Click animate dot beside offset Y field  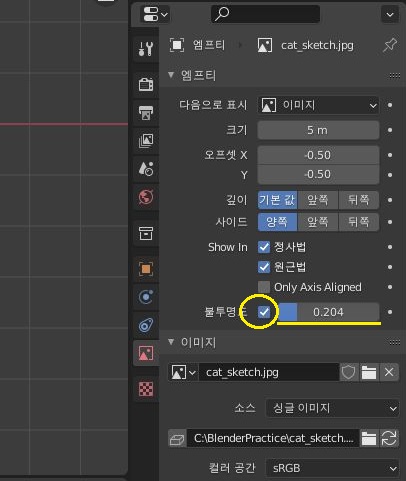(390, 175)
